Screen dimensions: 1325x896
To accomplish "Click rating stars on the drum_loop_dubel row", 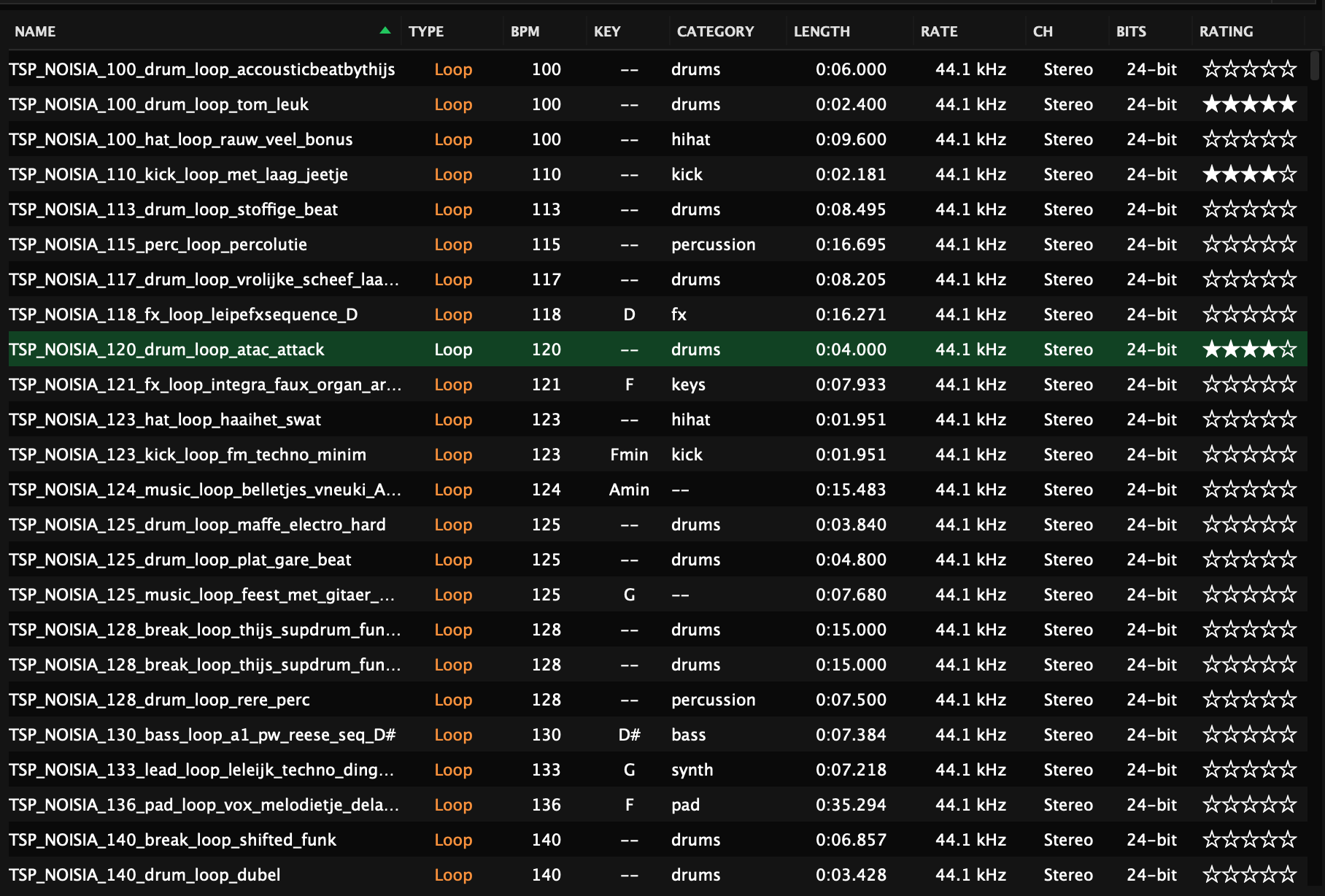I will (1249, 875).
